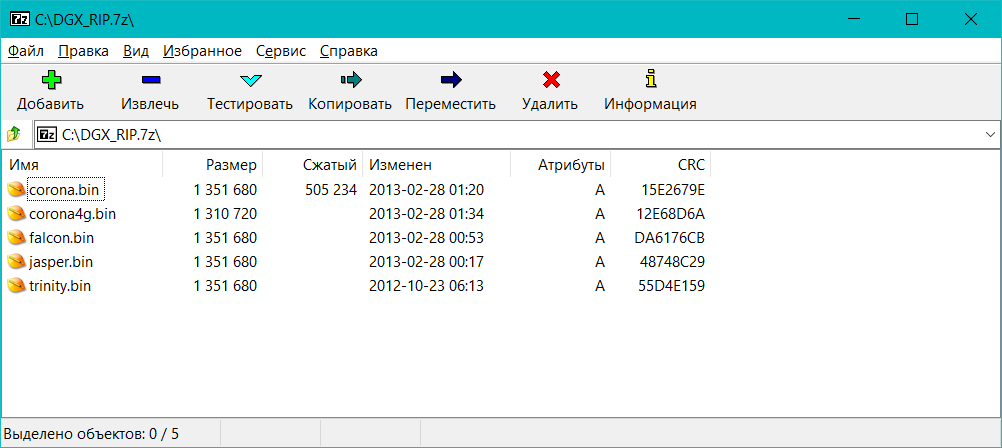Maximize the 7-Zip window

(912, 19)
